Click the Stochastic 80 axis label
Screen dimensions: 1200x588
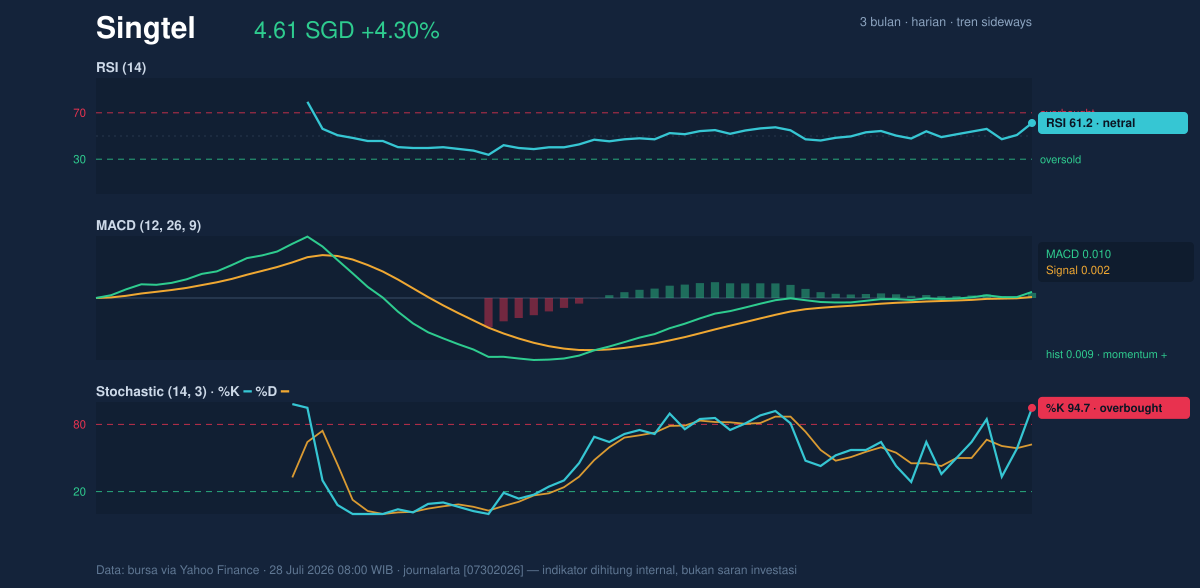pyautogui.click(x=80, y=425)
